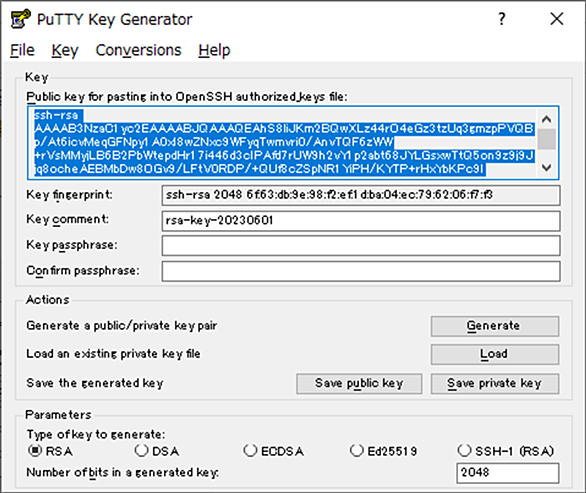Click Save public key button
The width and height of the screenshot is (586, 493).
(359, 383)
